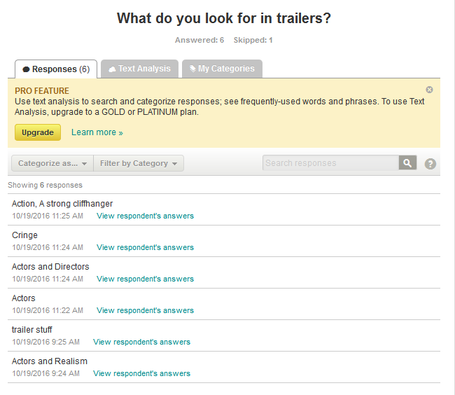Select the 'Cringe' response text

[x=25, y=235]
